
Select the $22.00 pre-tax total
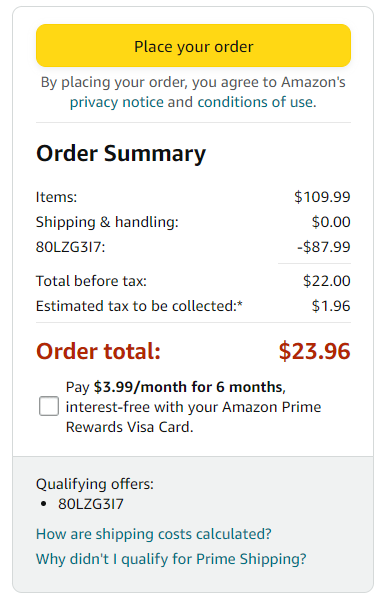(326, 281)
